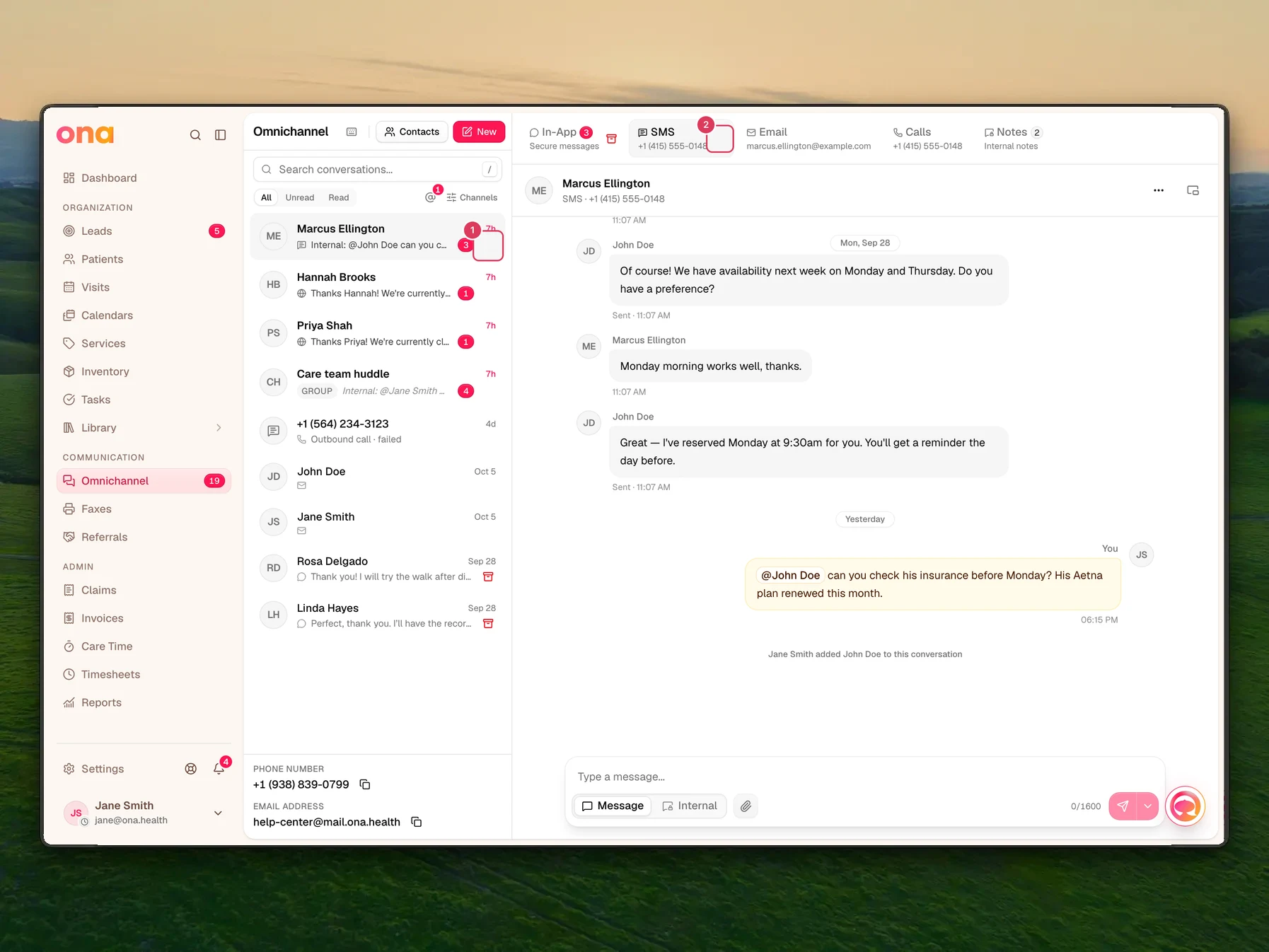Switch to the Calls tab
The width and height of the screenshot is (1269, 952).
pyautogui.click(x=927, y=139)
